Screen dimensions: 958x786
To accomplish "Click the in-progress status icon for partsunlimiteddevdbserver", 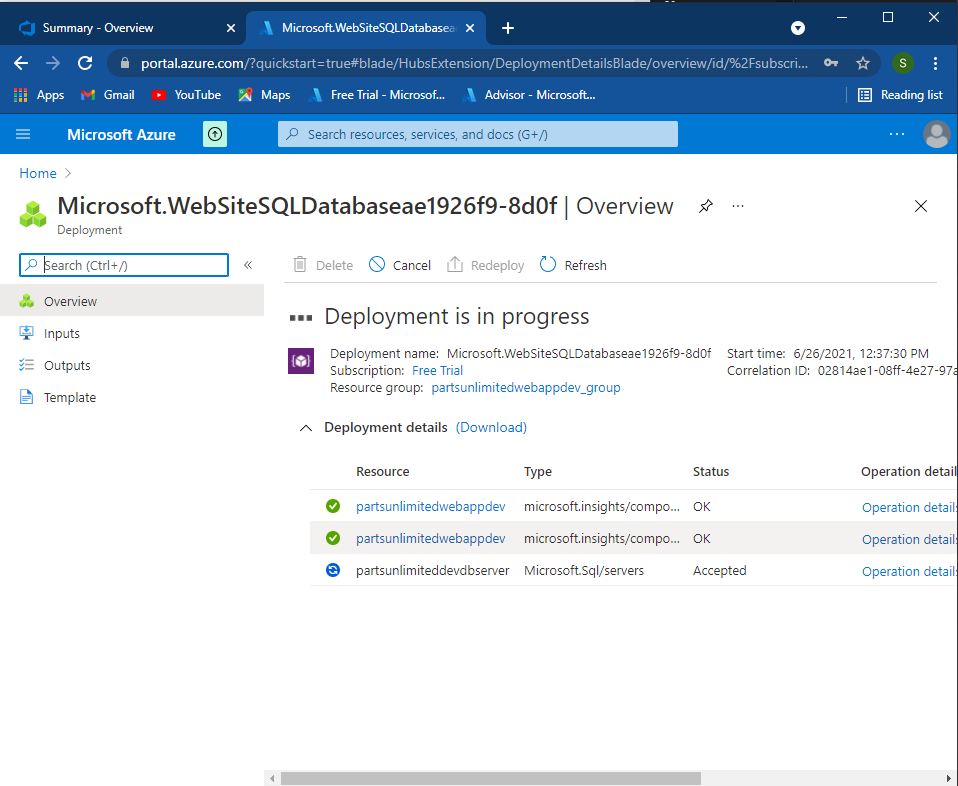I will point(333,570).
